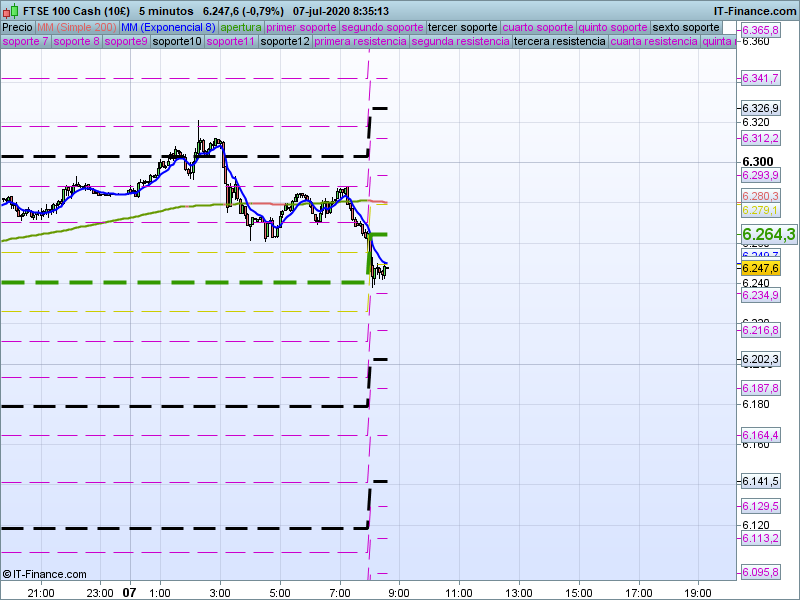Select the Precio legend label
This screenshot has width=800, height=600.
point(17,27)
